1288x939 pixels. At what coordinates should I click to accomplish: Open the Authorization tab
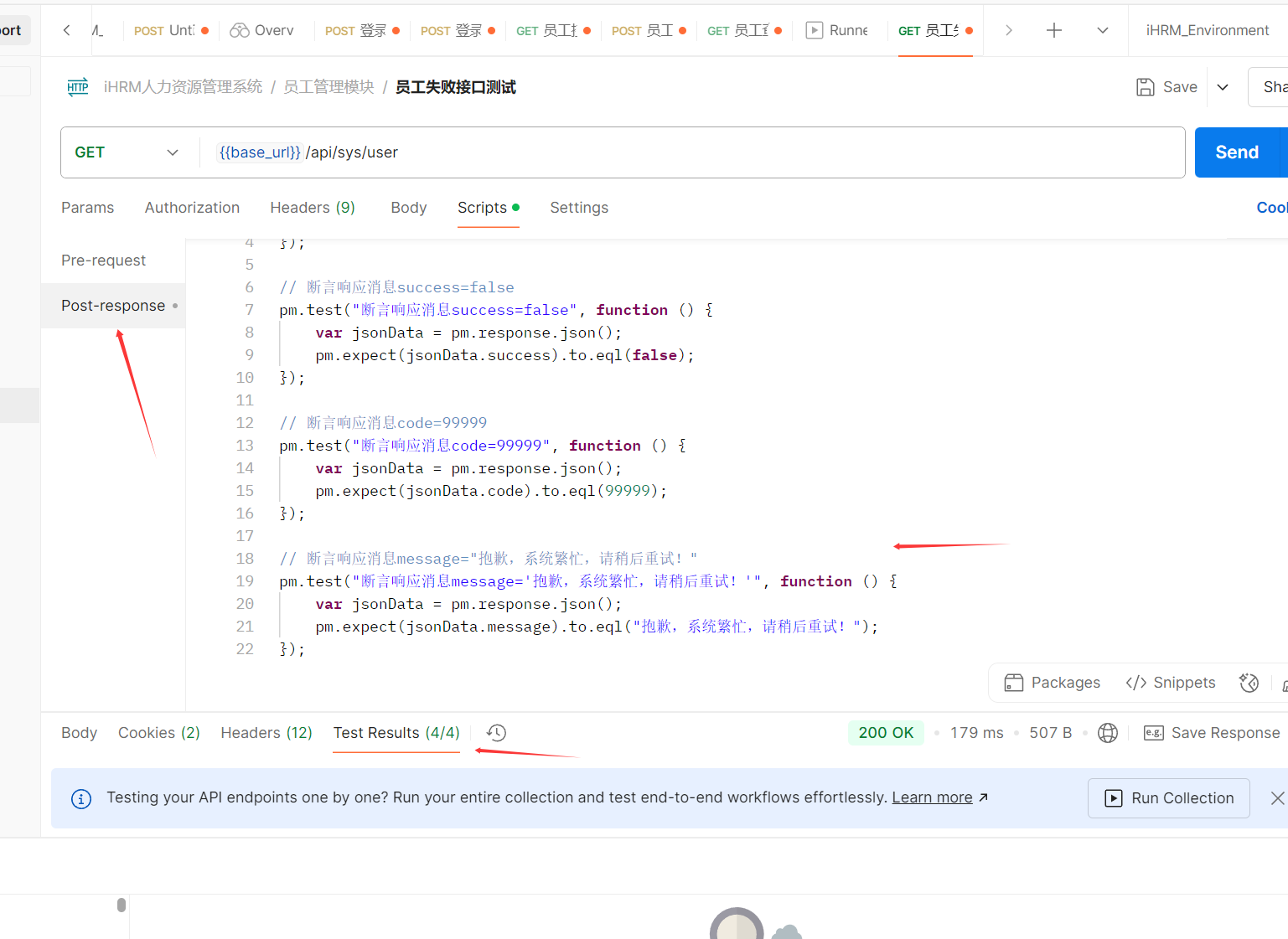click(x=192, y=208)
